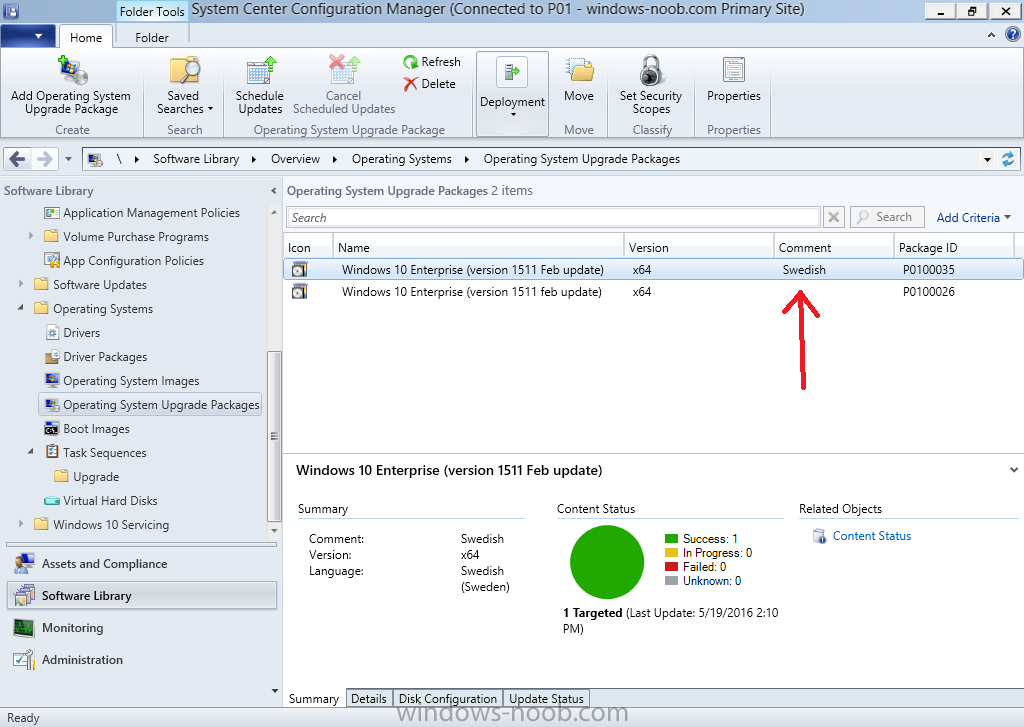
Task: Switch to the Disk Configuration tab
Action: click(x=448, y=698)
